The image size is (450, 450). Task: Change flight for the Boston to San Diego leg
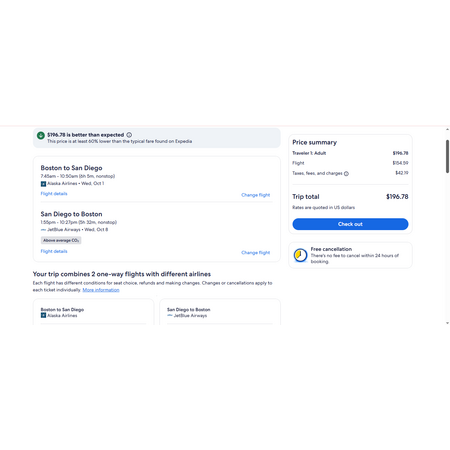coord(255,195)
